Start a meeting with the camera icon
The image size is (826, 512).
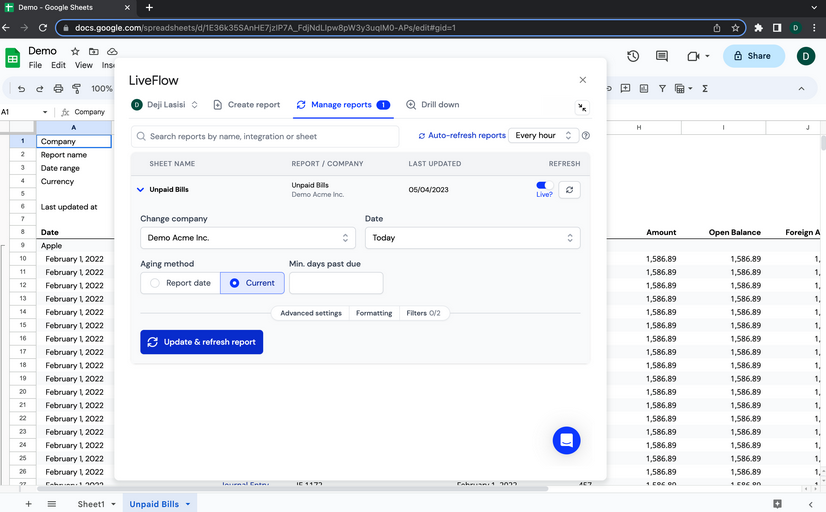(x=693, y=56)
